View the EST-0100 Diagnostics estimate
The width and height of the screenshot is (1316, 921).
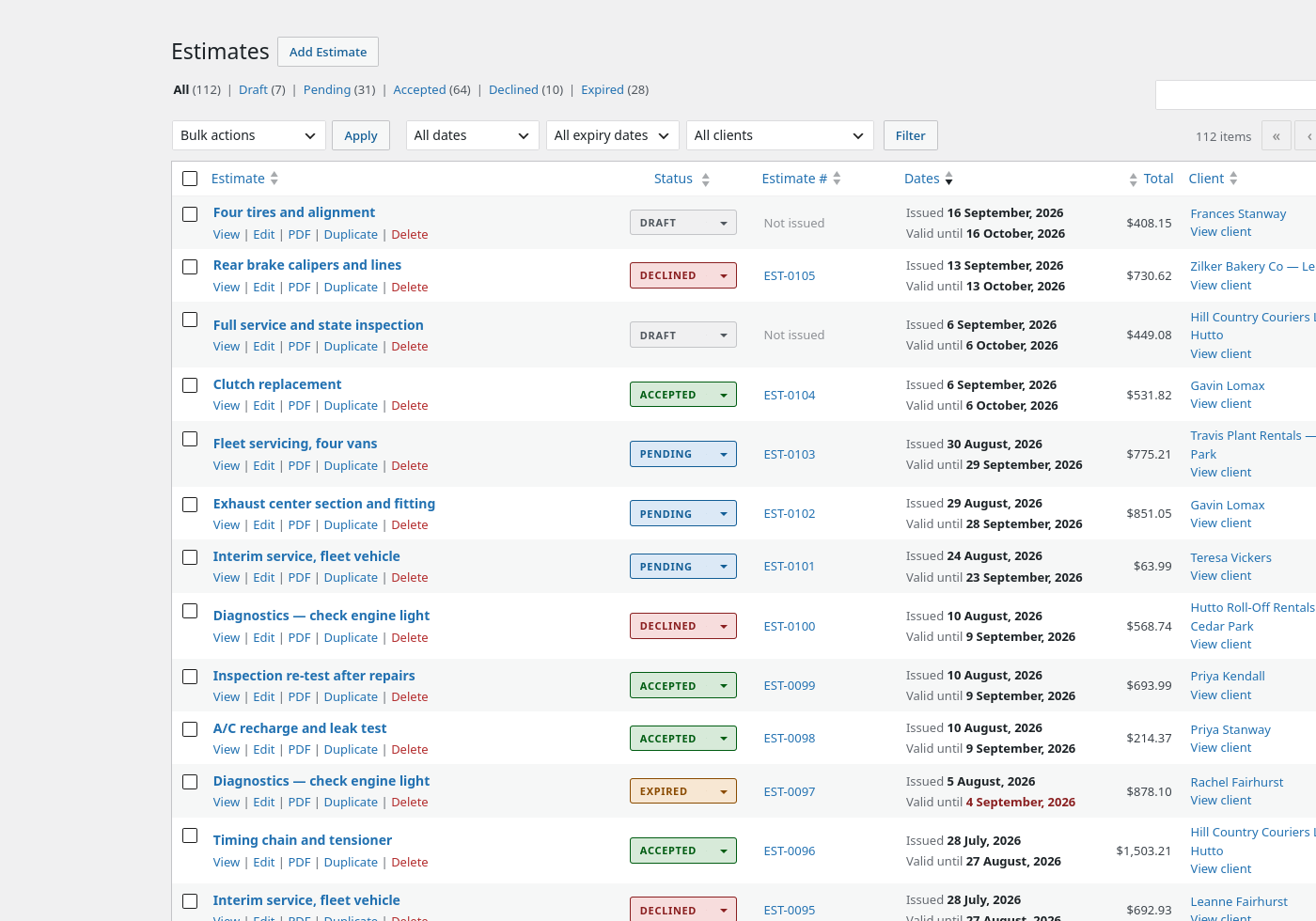(x=227, y=638)
